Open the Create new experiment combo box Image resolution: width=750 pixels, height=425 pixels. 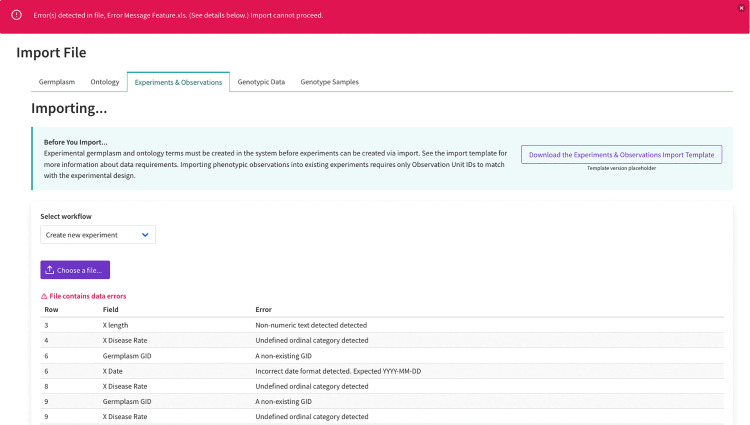98,235
